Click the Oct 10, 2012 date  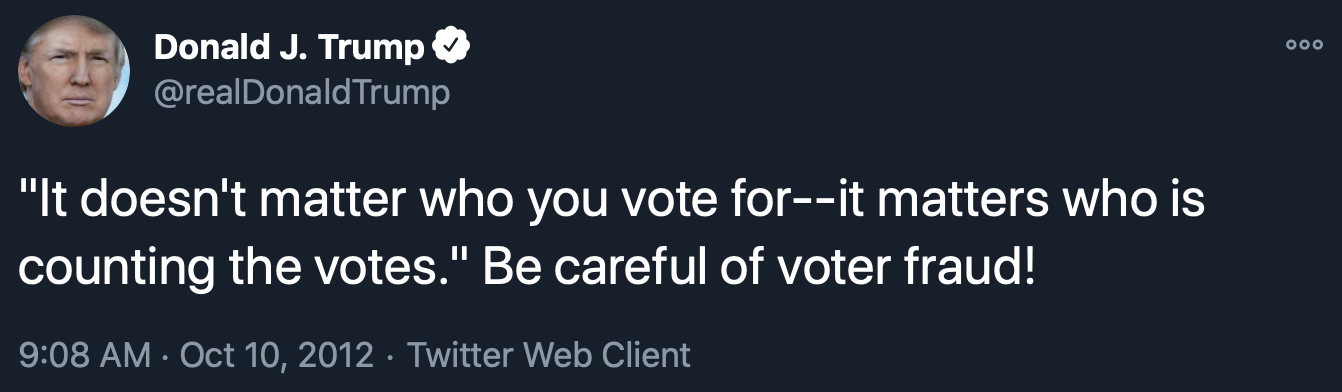coord(280,354)
